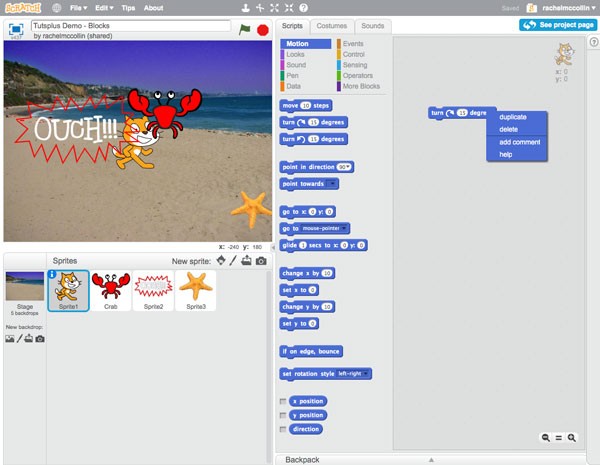Viewport: 600px width, 465px height.
Task: Tick the y position checkbox
Action: tap(283, 415)
